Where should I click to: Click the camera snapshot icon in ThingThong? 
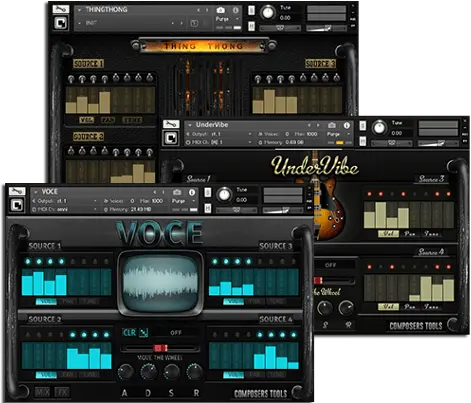(221, 10)
